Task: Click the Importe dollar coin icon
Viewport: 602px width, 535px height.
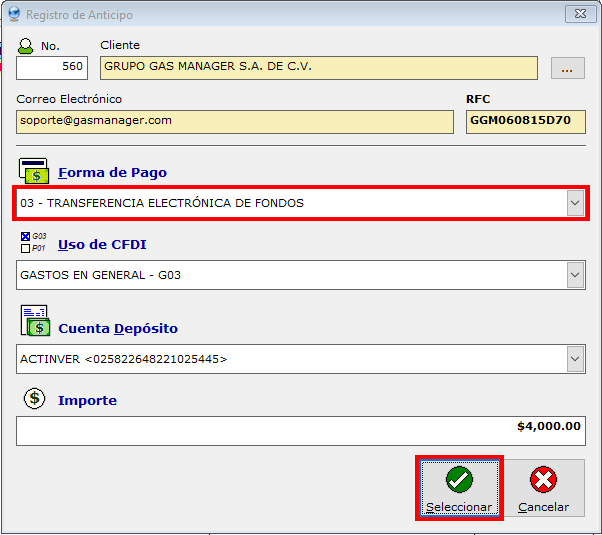Action: tap(34, 399)
